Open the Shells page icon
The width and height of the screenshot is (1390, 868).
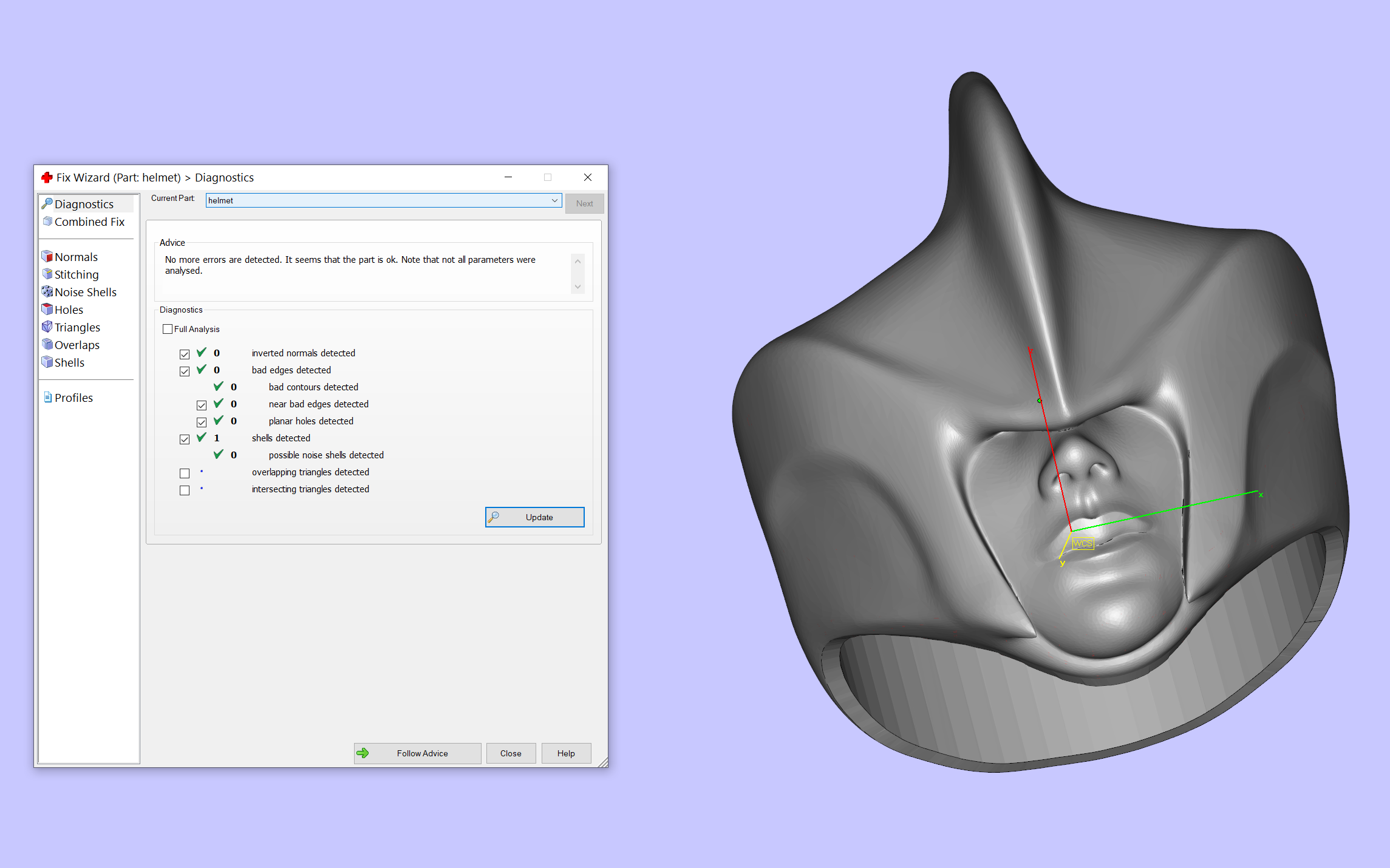pyautogui.click(x=47, y=362)
